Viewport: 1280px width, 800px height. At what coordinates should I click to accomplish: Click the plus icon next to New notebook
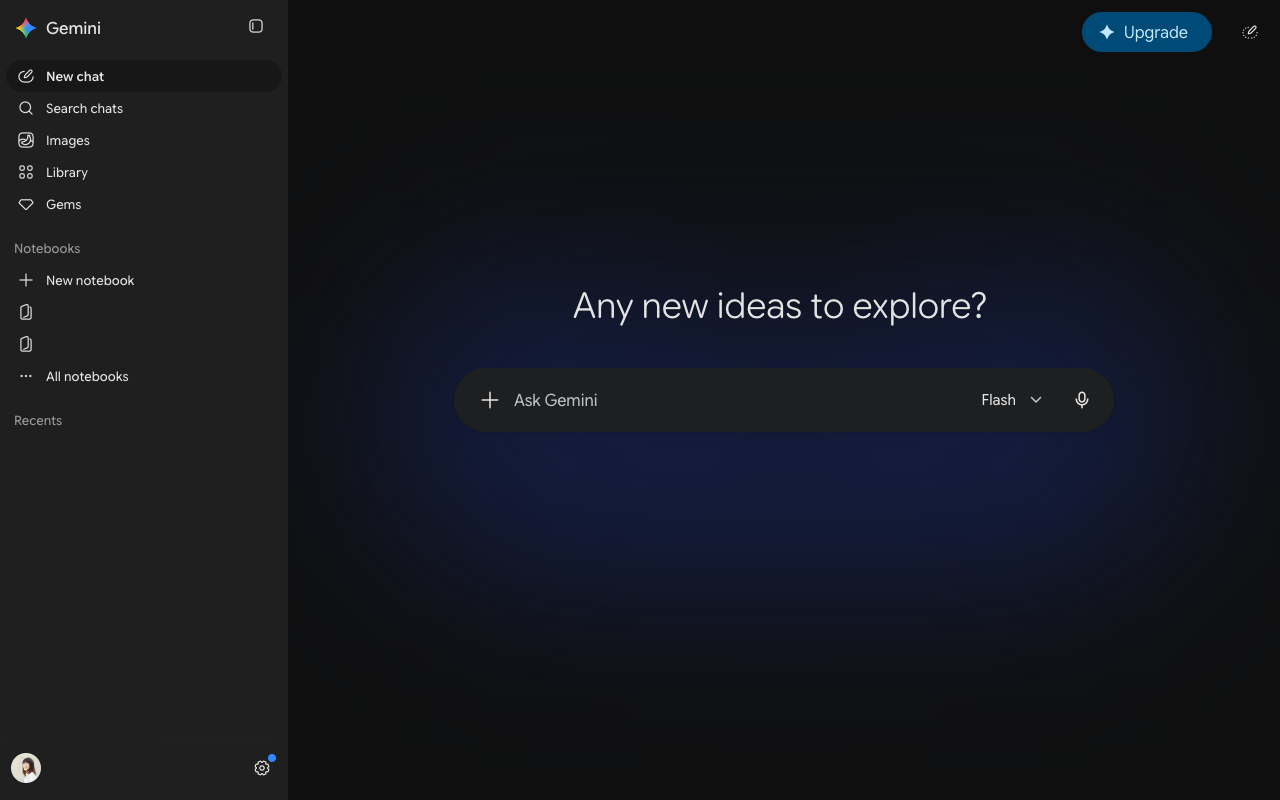26,280
